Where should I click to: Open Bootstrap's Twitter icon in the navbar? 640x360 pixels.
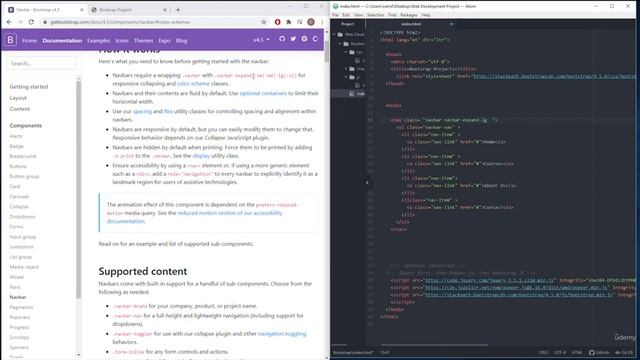pyautogui.click(x=293, y=39)
